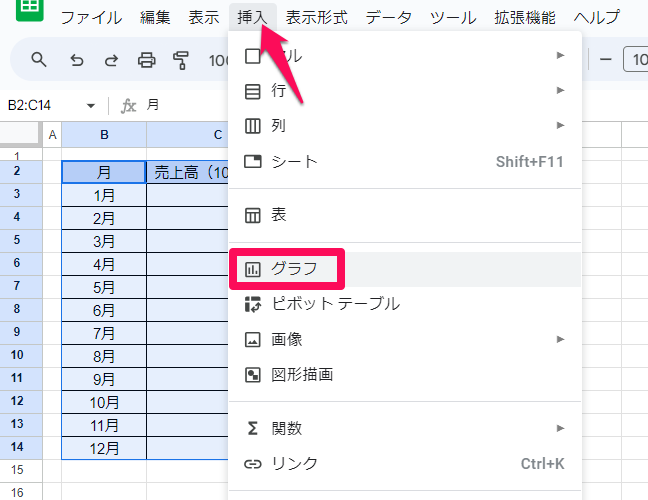Viewport: 648px width, 500px height.
Task: Activate the paint format tool
Action: click(181, 60)
